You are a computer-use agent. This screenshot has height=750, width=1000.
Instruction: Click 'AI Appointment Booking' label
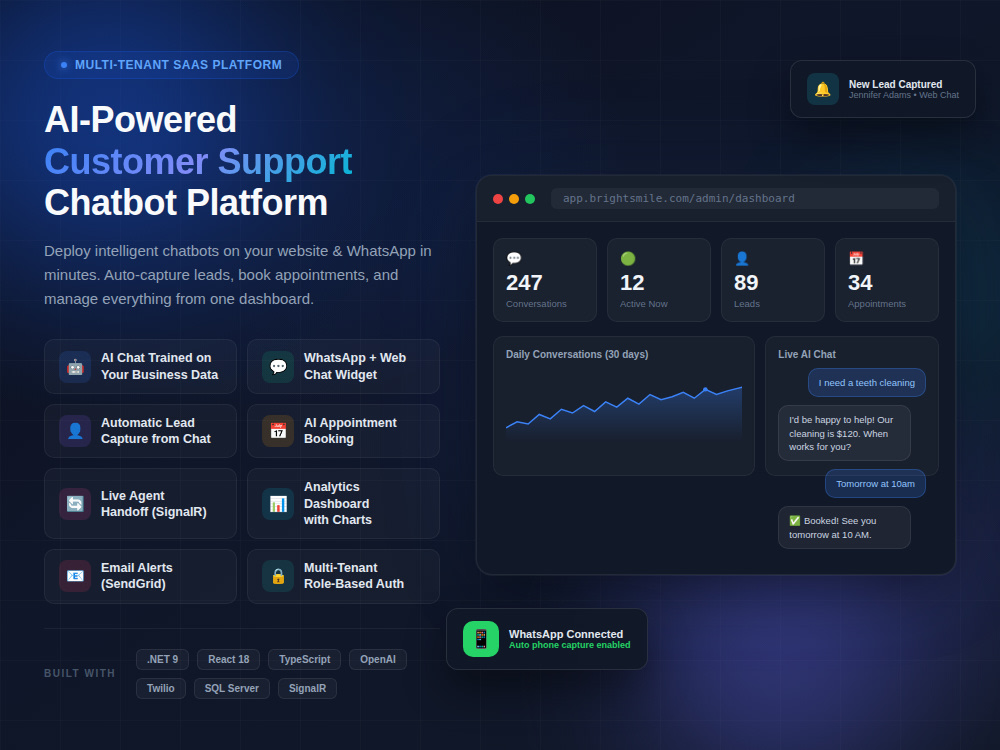(350, 430)
